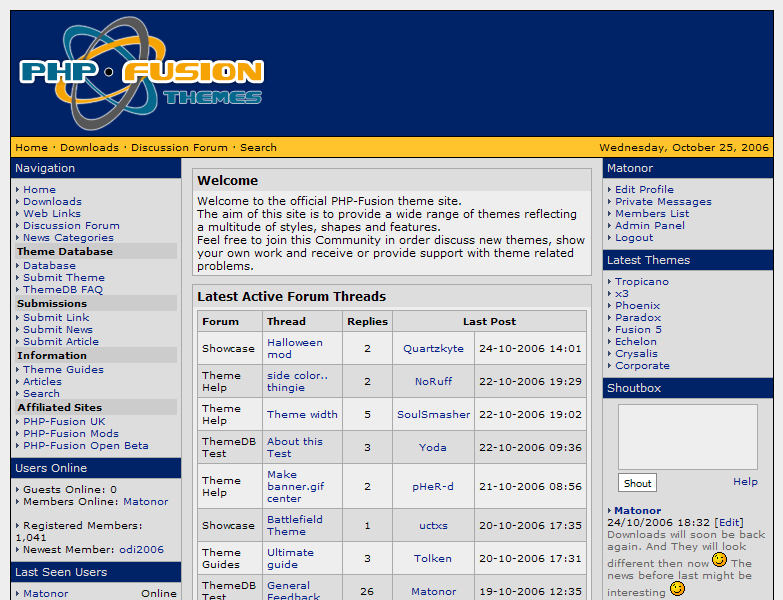Open Downloads in the Navigation panel
Screen dimensions: 783x600
[52, 202]
